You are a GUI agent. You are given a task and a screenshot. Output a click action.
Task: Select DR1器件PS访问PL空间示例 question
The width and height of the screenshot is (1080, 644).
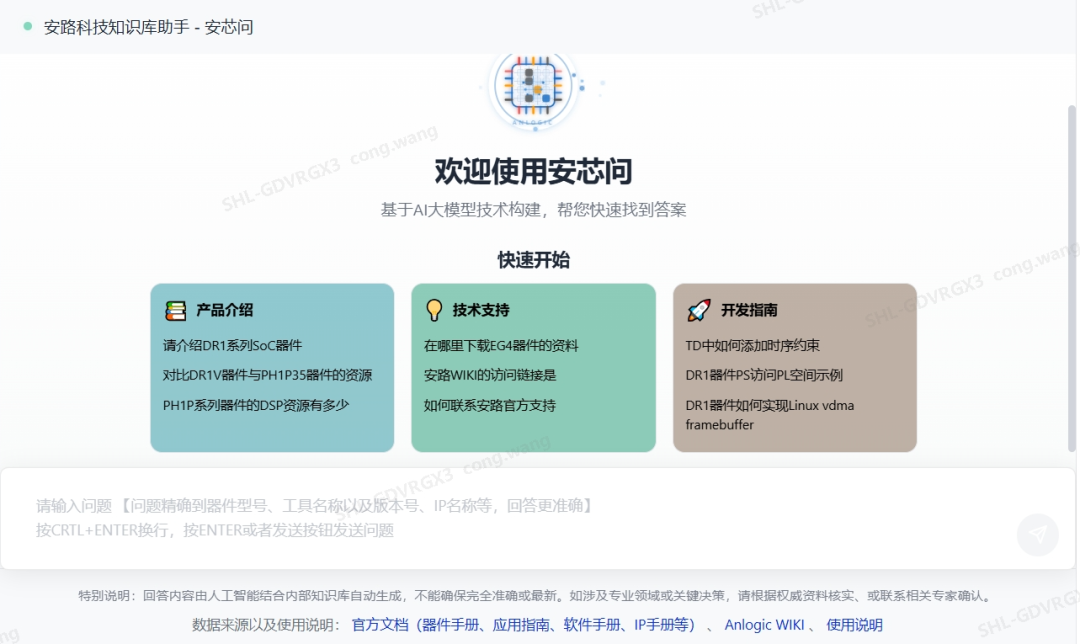(x=764, y=376)
